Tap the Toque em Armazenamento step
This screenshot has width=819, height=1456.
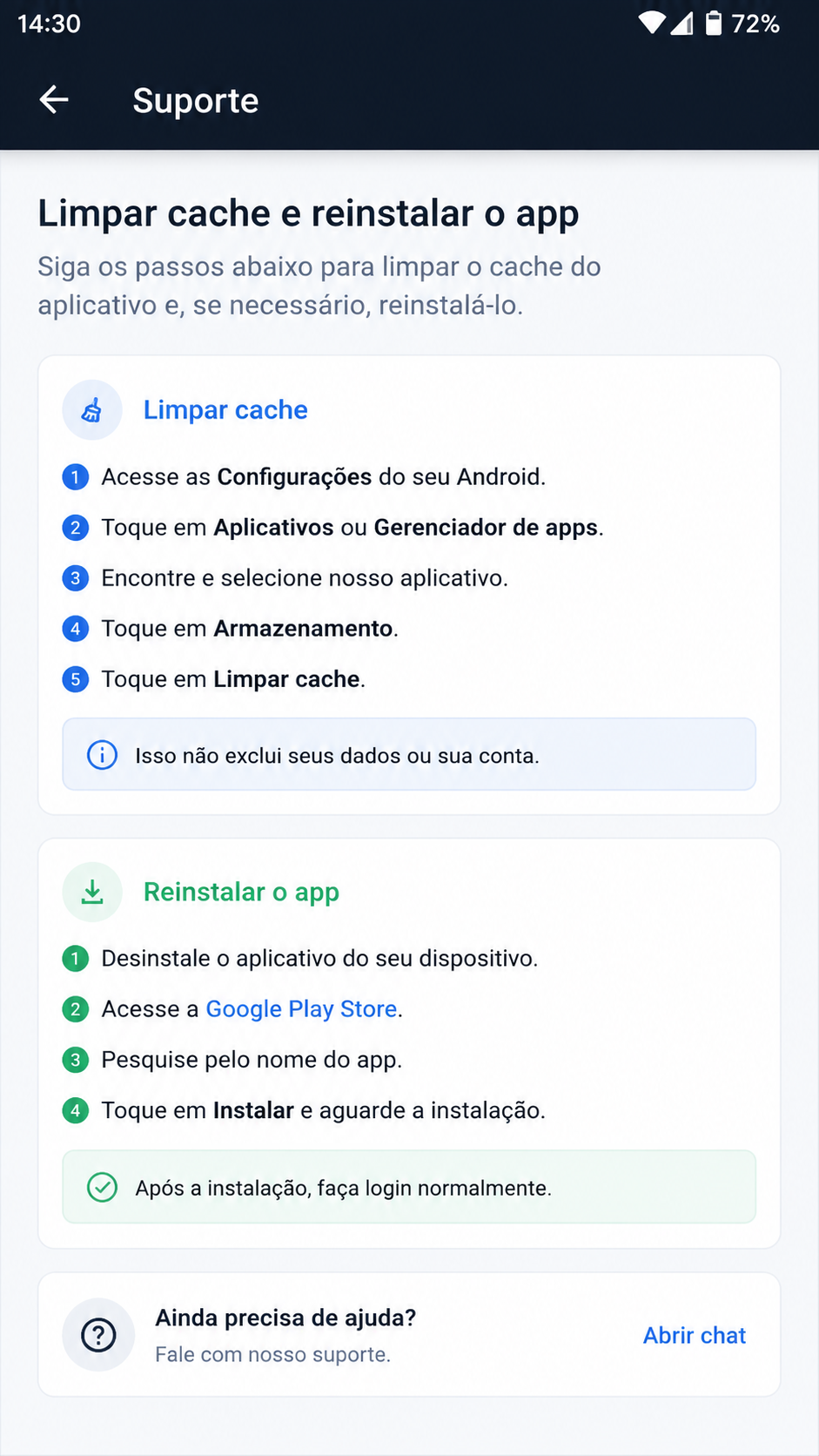[250, 629]
